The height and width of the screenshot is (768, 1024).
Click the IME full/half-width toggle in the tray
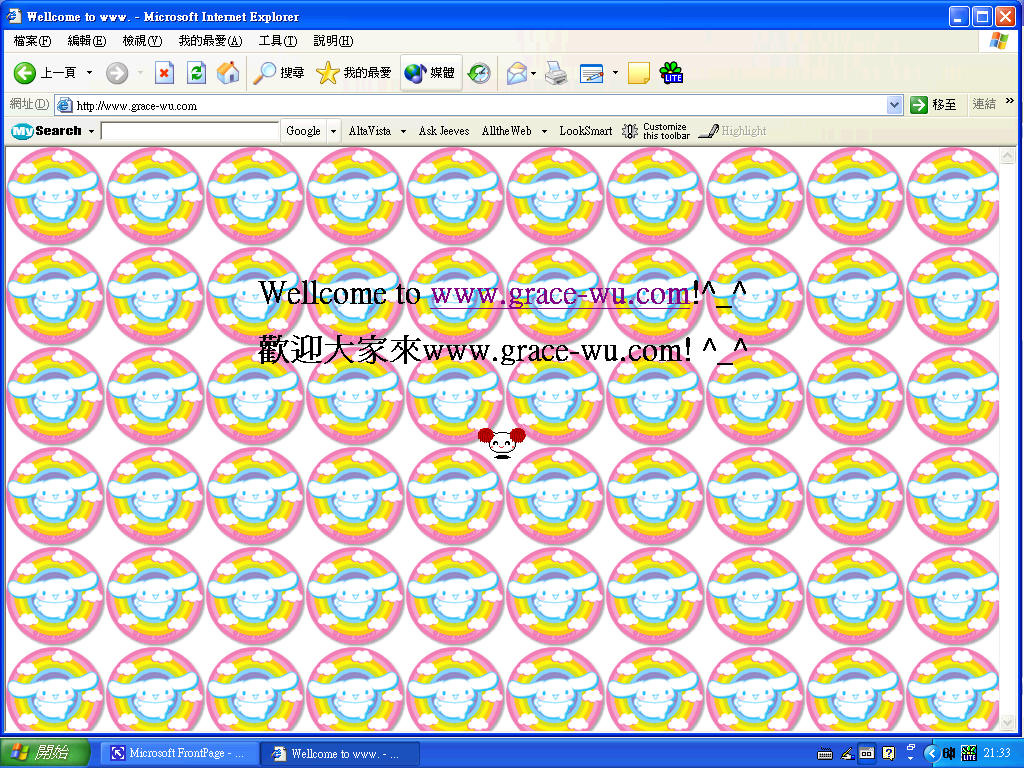(867, 754)
